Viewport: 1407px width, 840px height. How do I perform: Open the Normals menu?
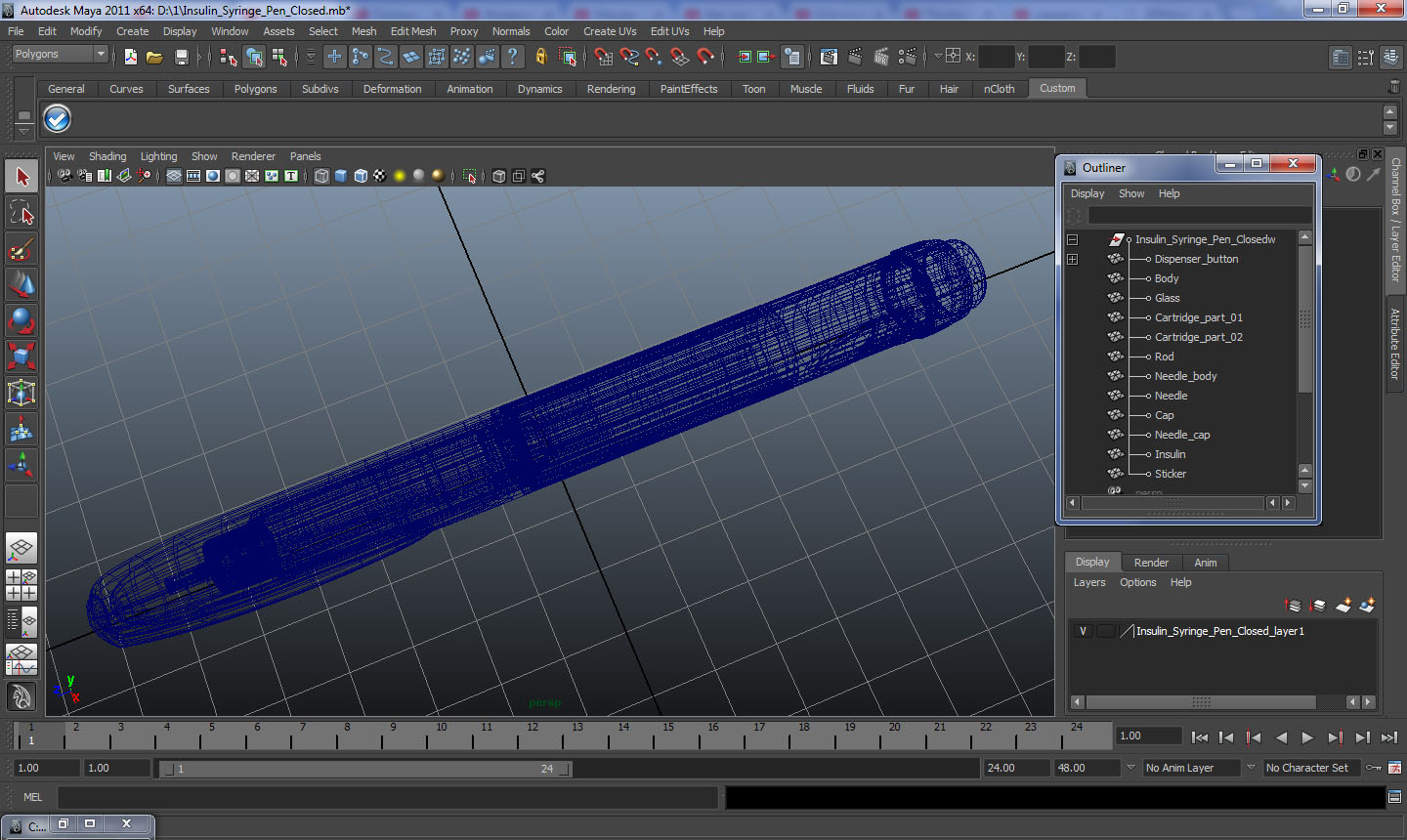coord(511,31)
